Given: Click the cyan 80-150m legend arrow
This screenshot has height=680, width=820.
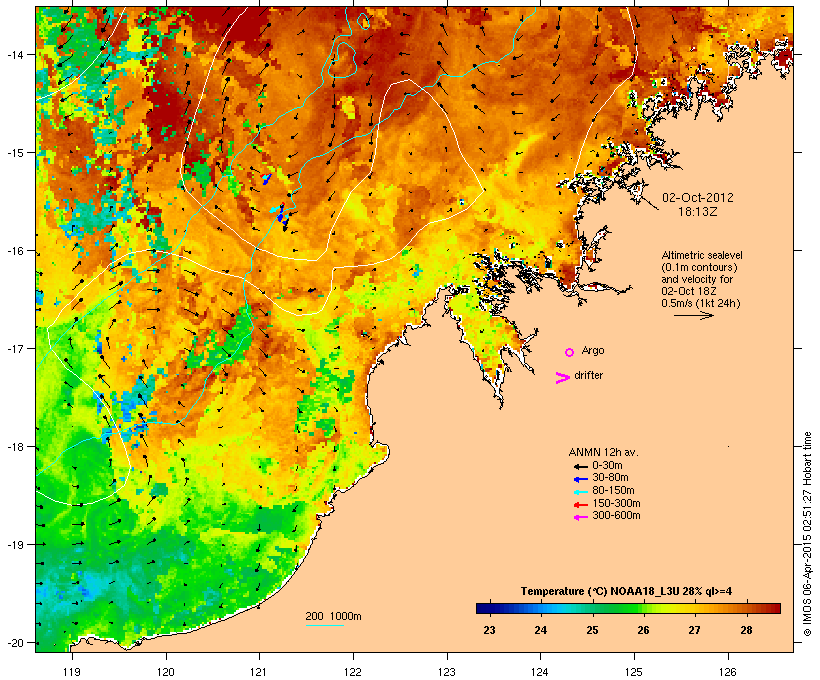Looking at the screenshot, I should (x=580, y=492).
